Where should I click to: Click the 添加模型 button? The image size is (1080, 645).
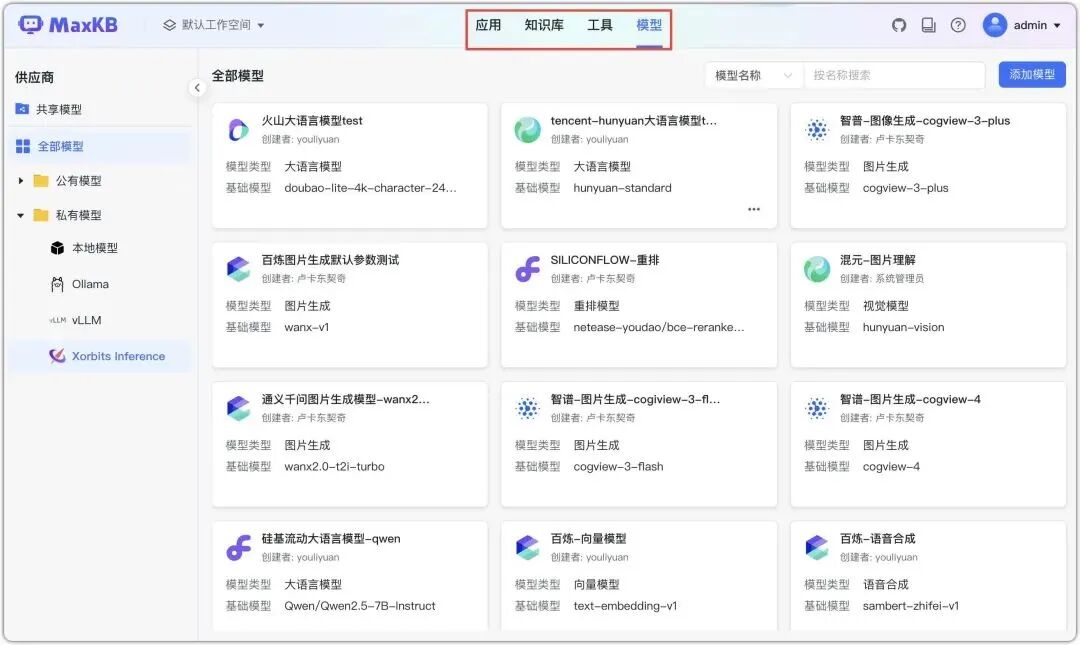pyautogui.click(x=1032, y=74)
